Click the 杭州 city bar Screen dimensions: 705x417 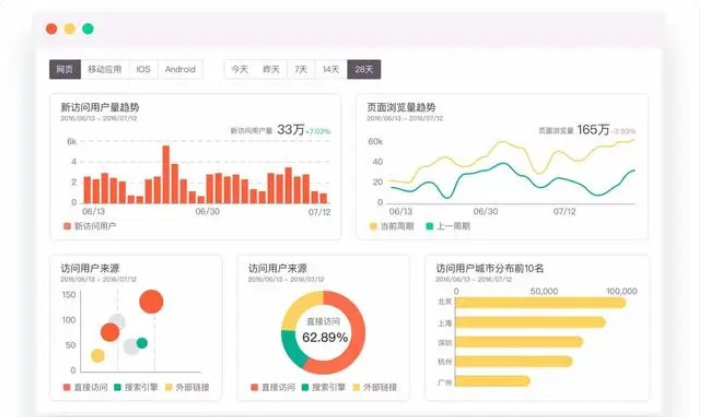(x=514, y=361)
